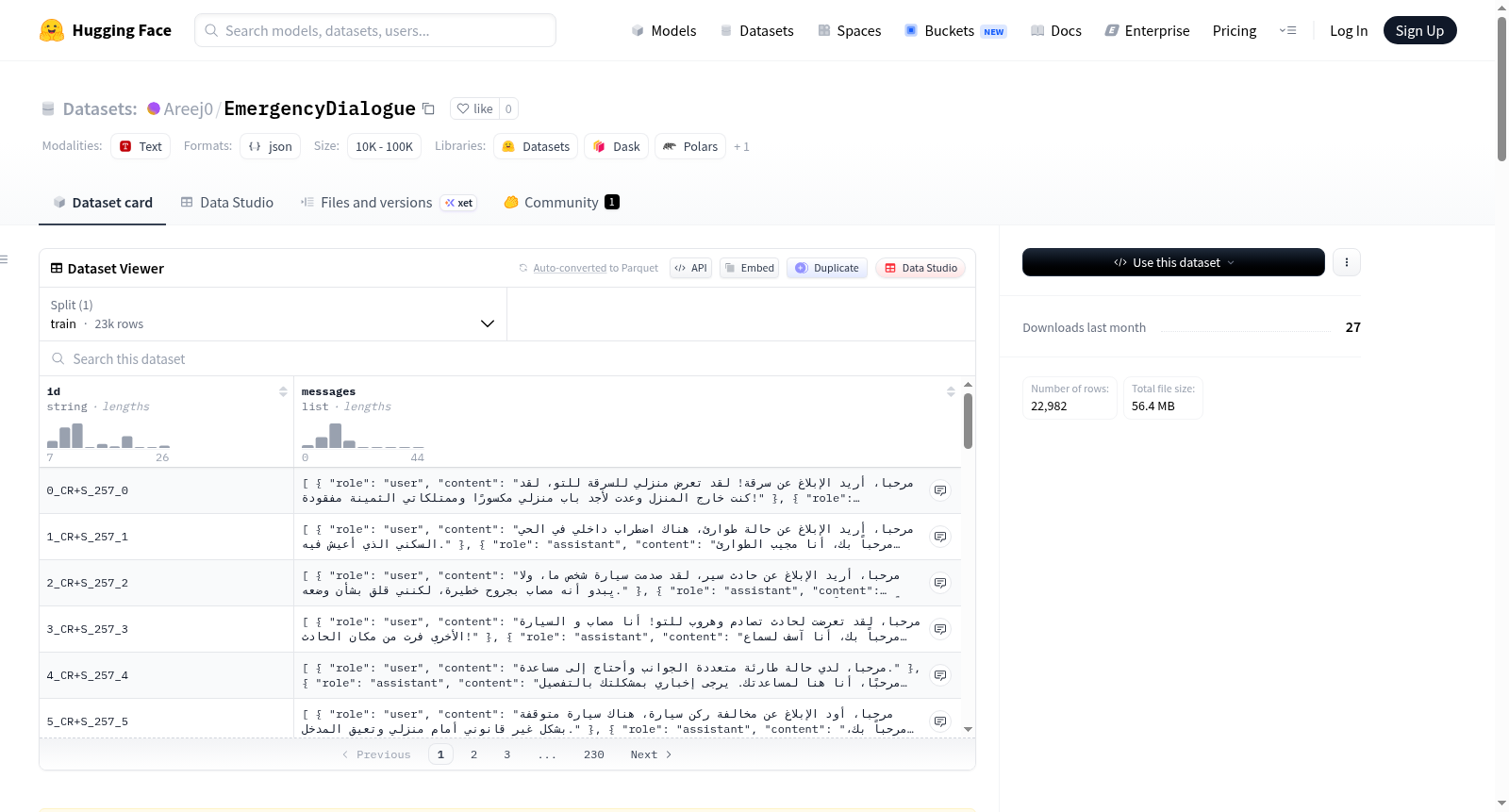The image size is (1509, 812).
Task: Click the like heart button
Action: tap(474, 108)
